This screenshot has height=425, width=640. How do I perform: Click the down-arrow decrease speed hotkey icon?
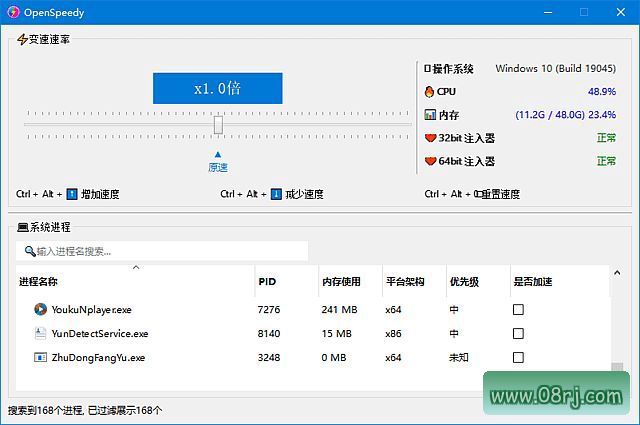click(x=276, y=194)
